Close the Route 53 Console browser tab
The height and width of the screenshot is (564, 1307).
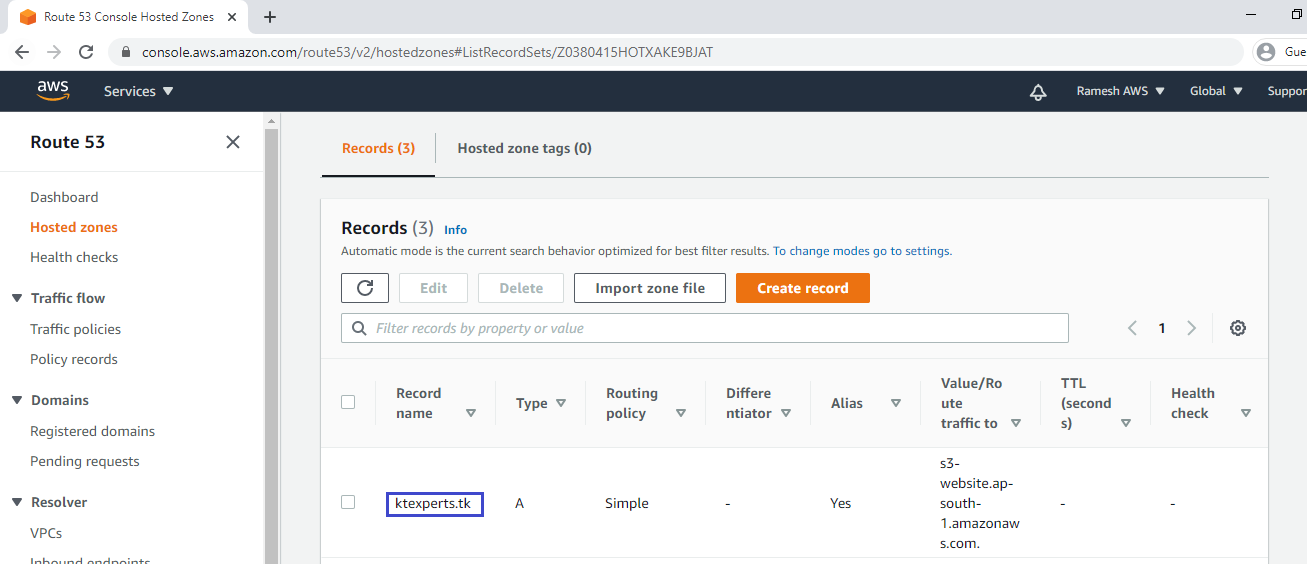pyautogui.click(x=231, y=17)
